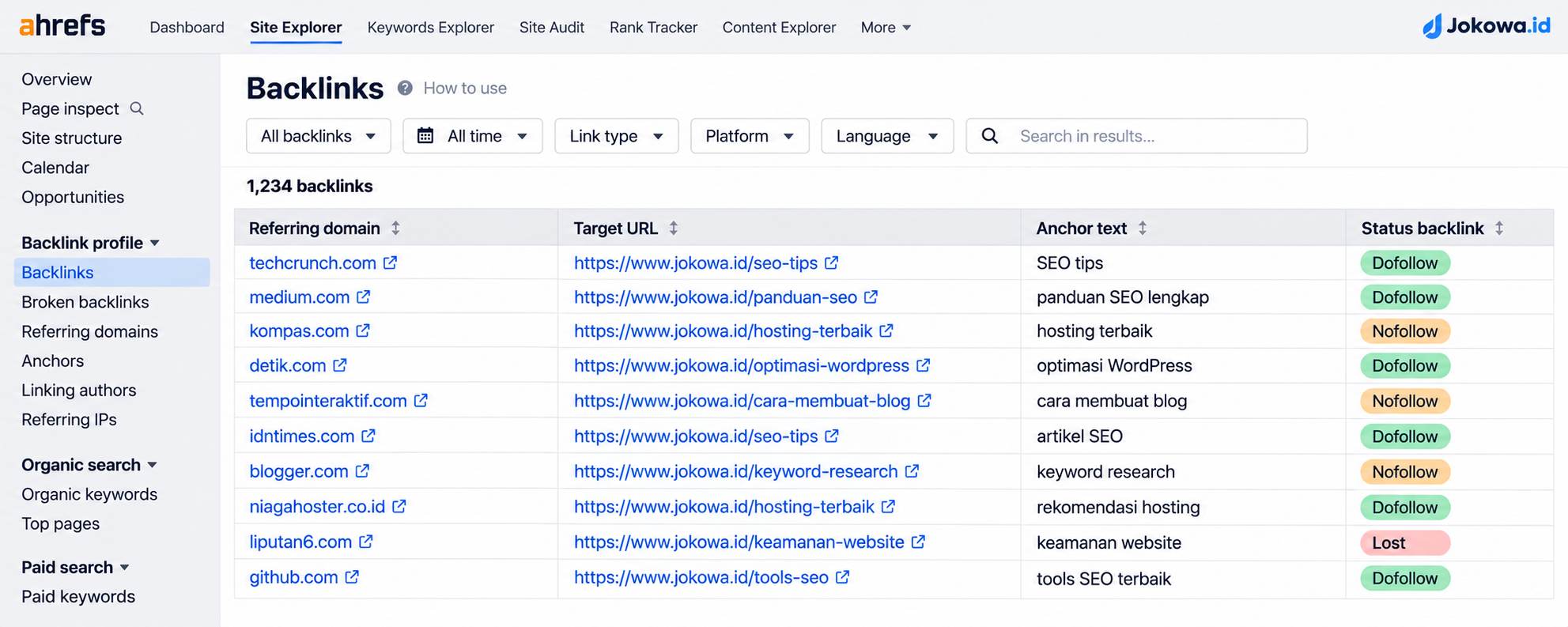Collapse the Organic search section

89,465
